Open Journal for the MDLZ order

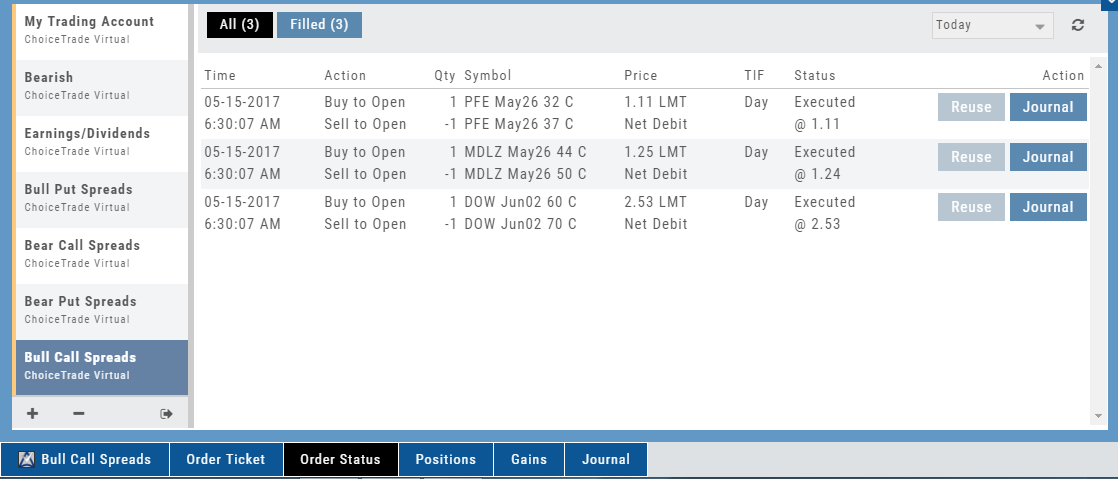point(1047,157)
